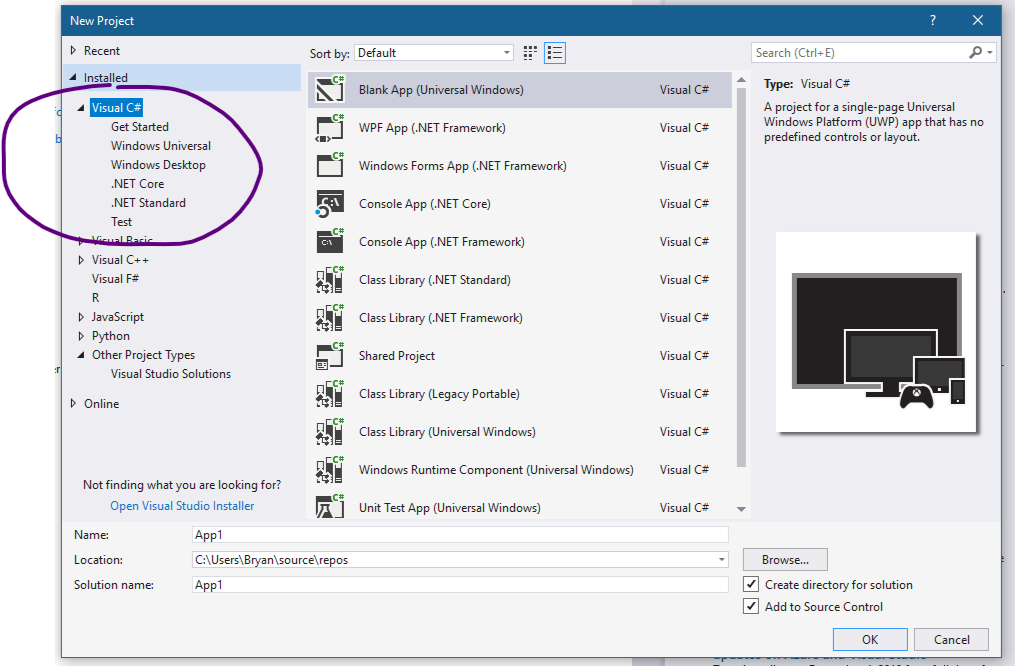The width and height of the screenshot is (1015, 666).
Task: Select Windows Universal in the tree
Action: pos(160,145)
